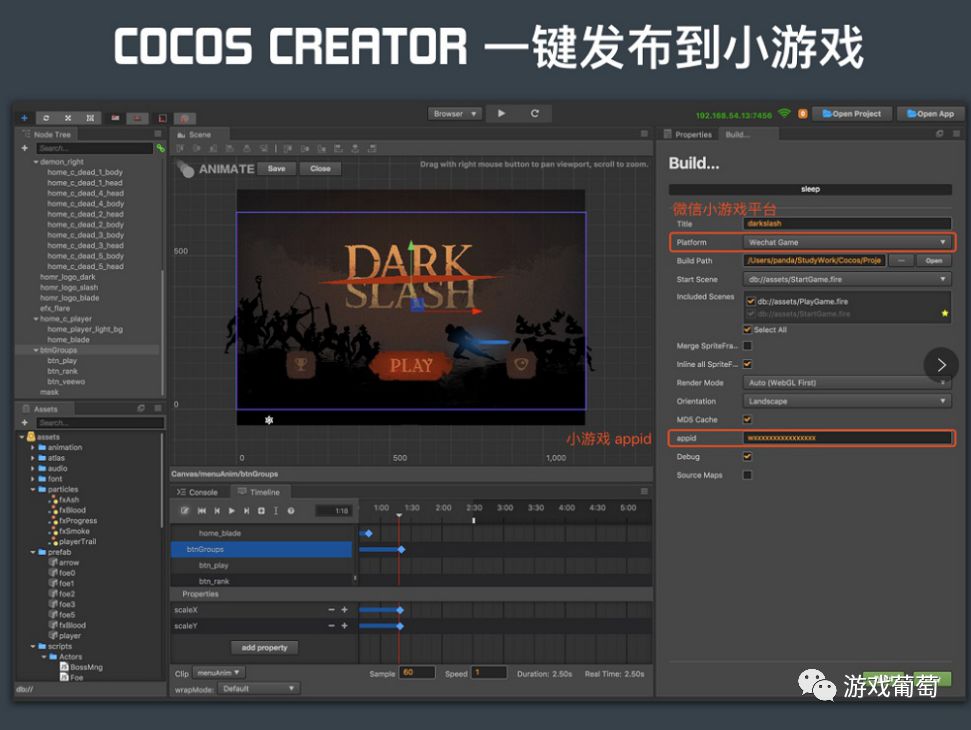The width and height of the screenshot is (971, 730).
Task: Click the refresh preview icon in top toolbar
Action: pyautogui.click(x=534, y=113)
